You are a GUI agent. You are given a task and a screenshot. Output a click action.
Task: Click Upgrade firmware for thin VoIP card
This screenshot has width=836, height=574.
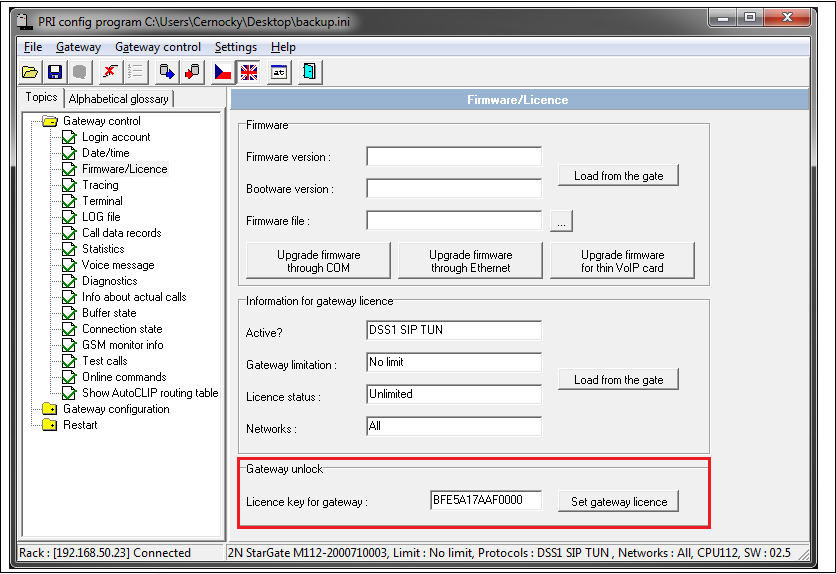[x=622, y=261]
